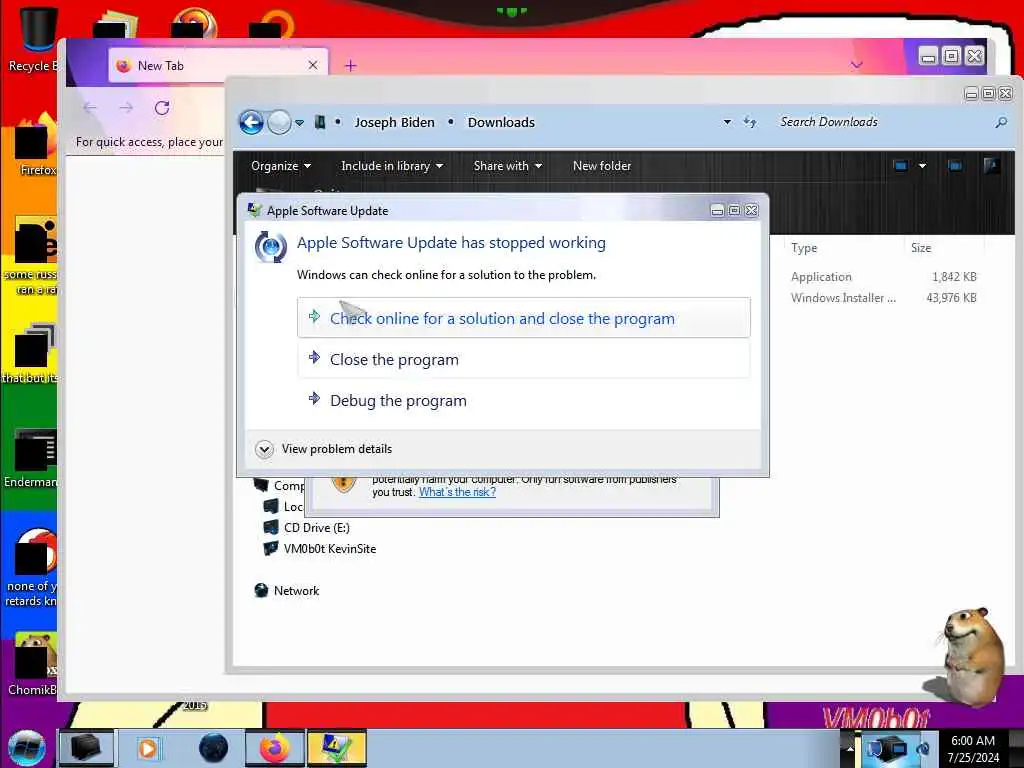Open Share with menu
1024x768 pixels.
point(507,166)
